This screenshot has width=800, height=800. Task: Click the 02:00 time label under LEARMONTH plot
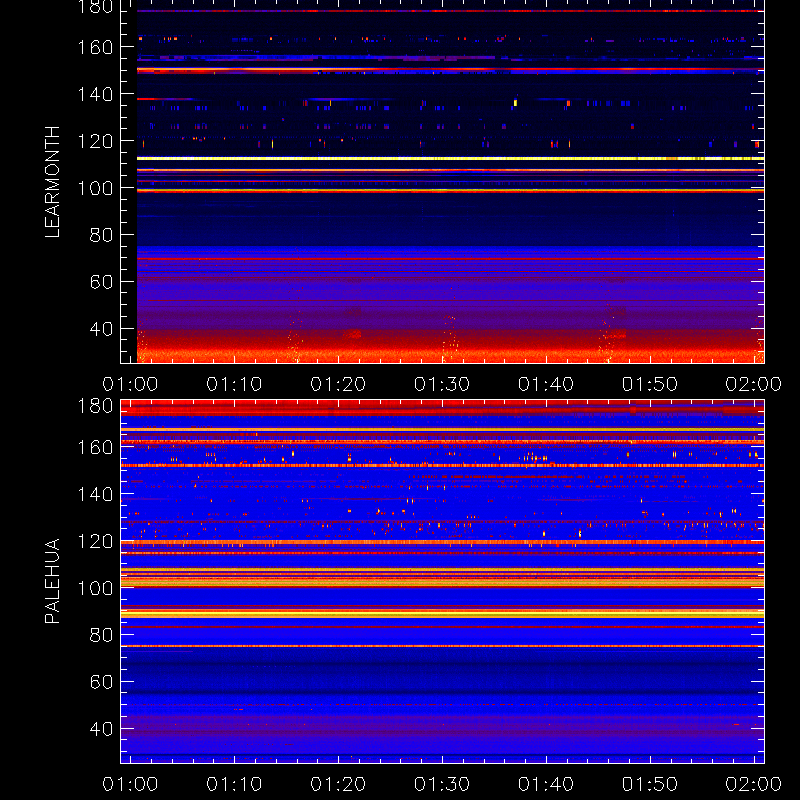click(754, 384)
